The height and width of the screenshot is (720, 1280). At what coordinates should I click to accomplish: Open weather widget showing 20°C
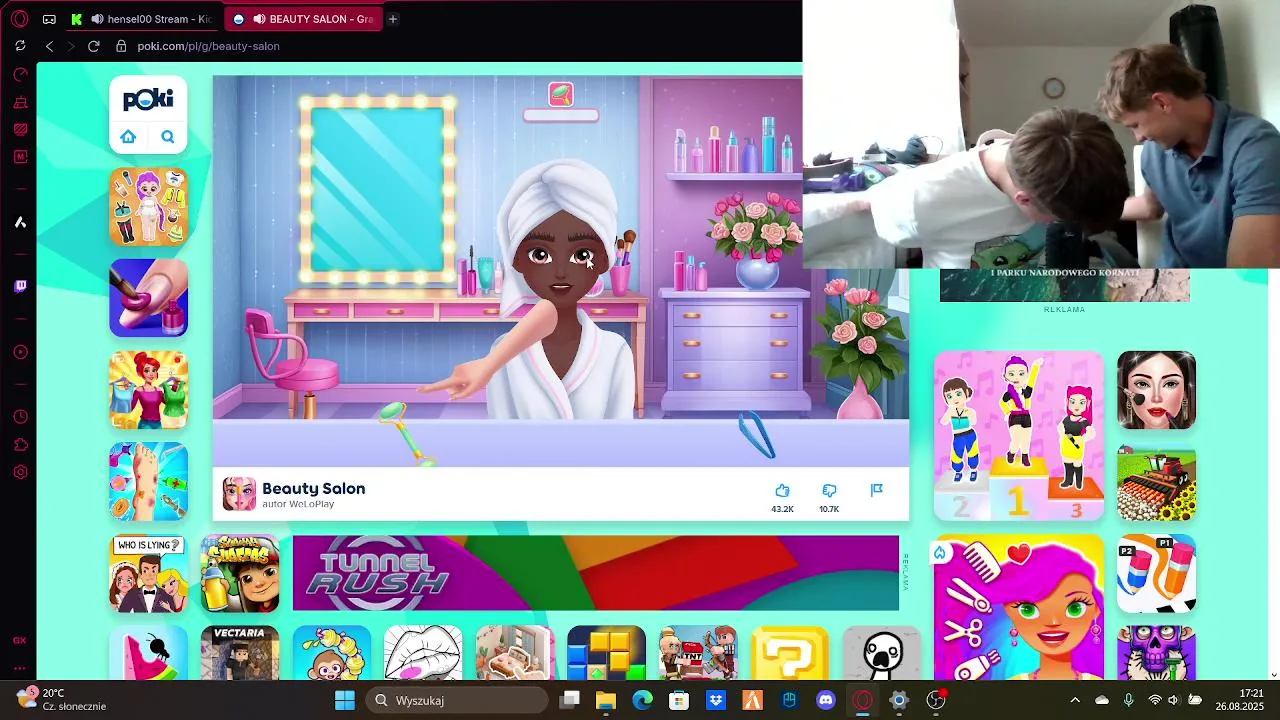point(61,699)
